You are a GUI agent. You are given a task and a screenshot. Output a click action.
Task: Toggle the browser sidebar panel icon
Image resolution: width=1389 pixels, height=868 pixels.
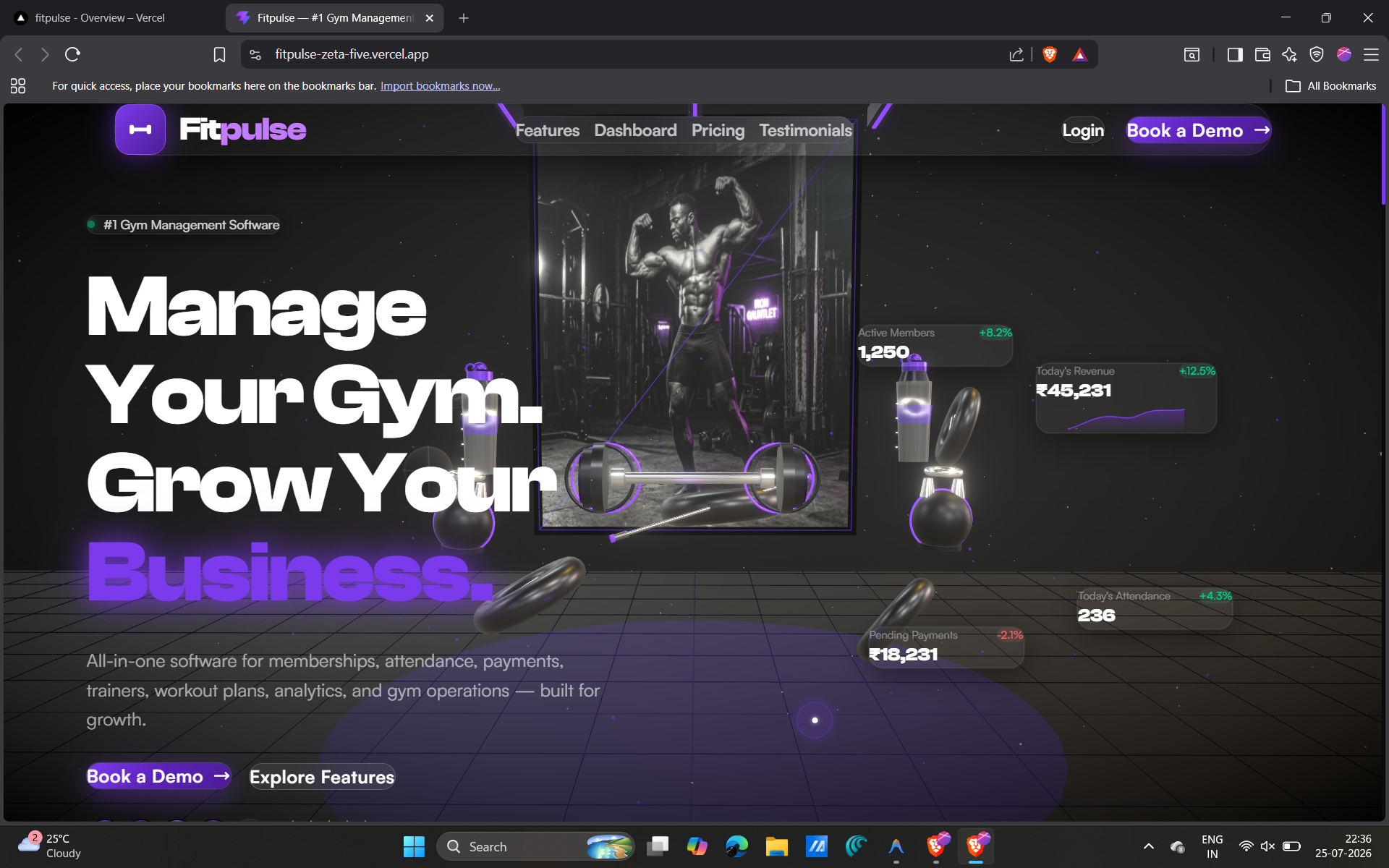click(1235, 54)
